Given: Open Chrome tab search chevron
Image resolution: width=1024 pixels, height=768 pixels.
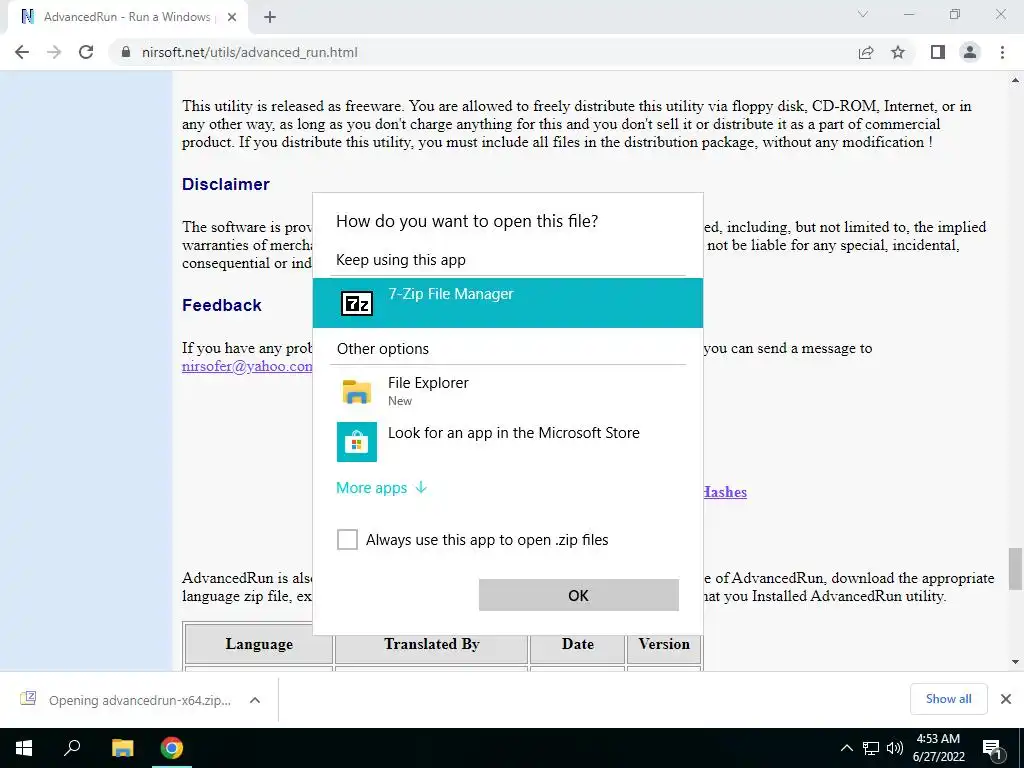Looking at the screenshot, I should coord(863,14).
